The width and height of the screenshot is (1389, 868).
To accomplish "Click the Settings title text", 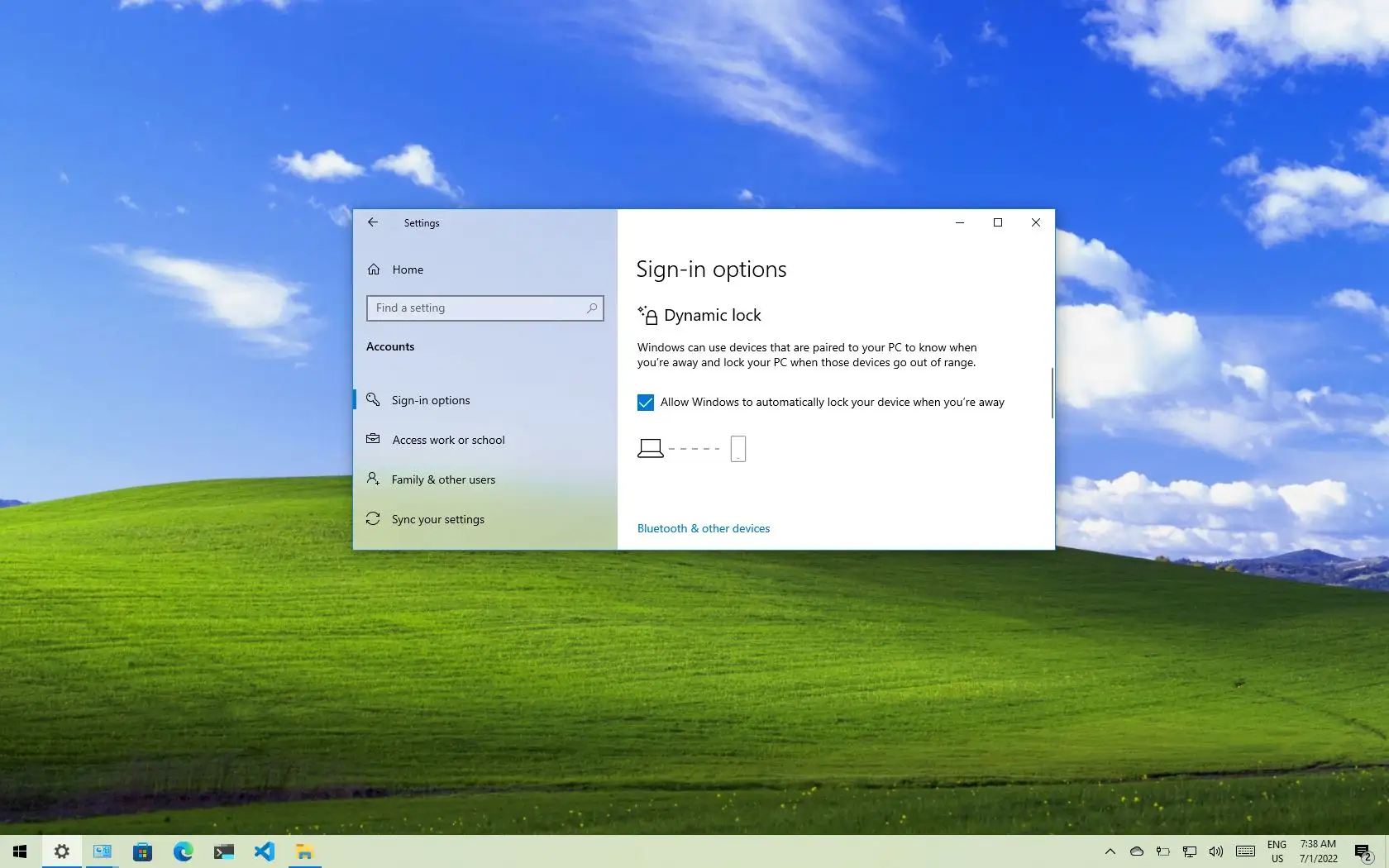I will (x=422, y=223).
